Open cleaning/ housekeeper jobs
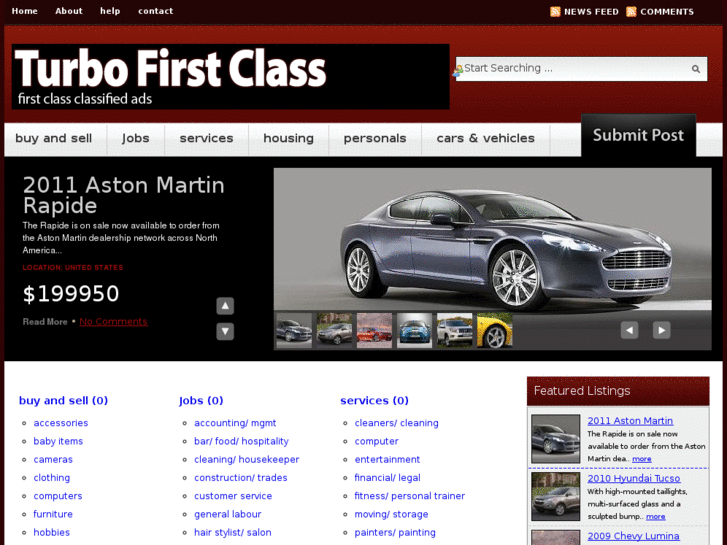 [247, 459]
